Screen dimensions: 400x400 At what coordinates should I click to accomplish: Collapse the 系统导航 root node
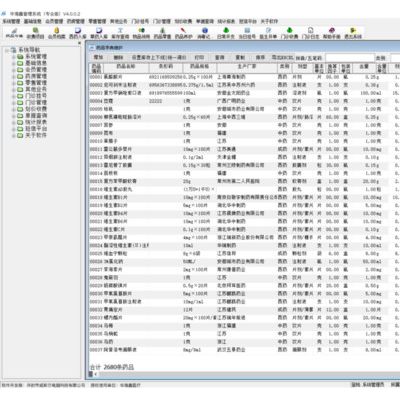[x=7, y=50]
